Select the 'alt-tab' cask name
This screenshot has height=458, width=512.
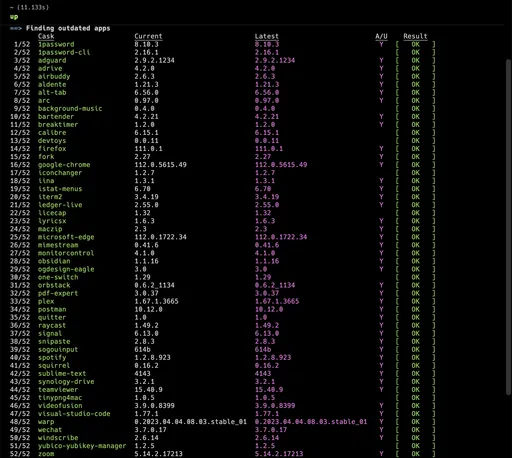(52, 92)
